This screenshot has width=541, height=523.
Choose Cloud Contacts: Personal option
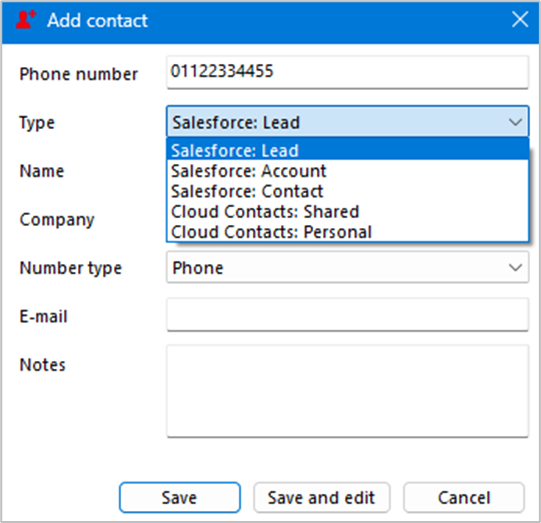[347, 232]
